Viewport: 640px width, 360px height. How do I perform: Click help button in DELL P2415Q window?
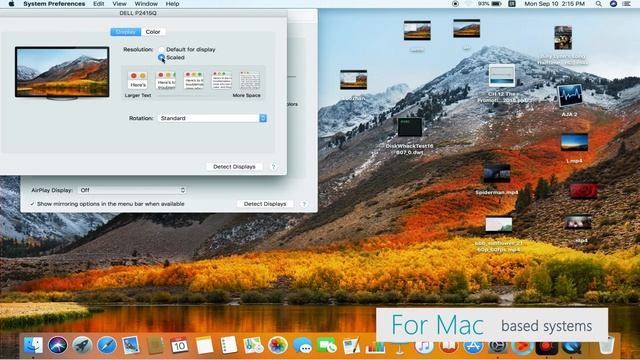pos(273,167)
